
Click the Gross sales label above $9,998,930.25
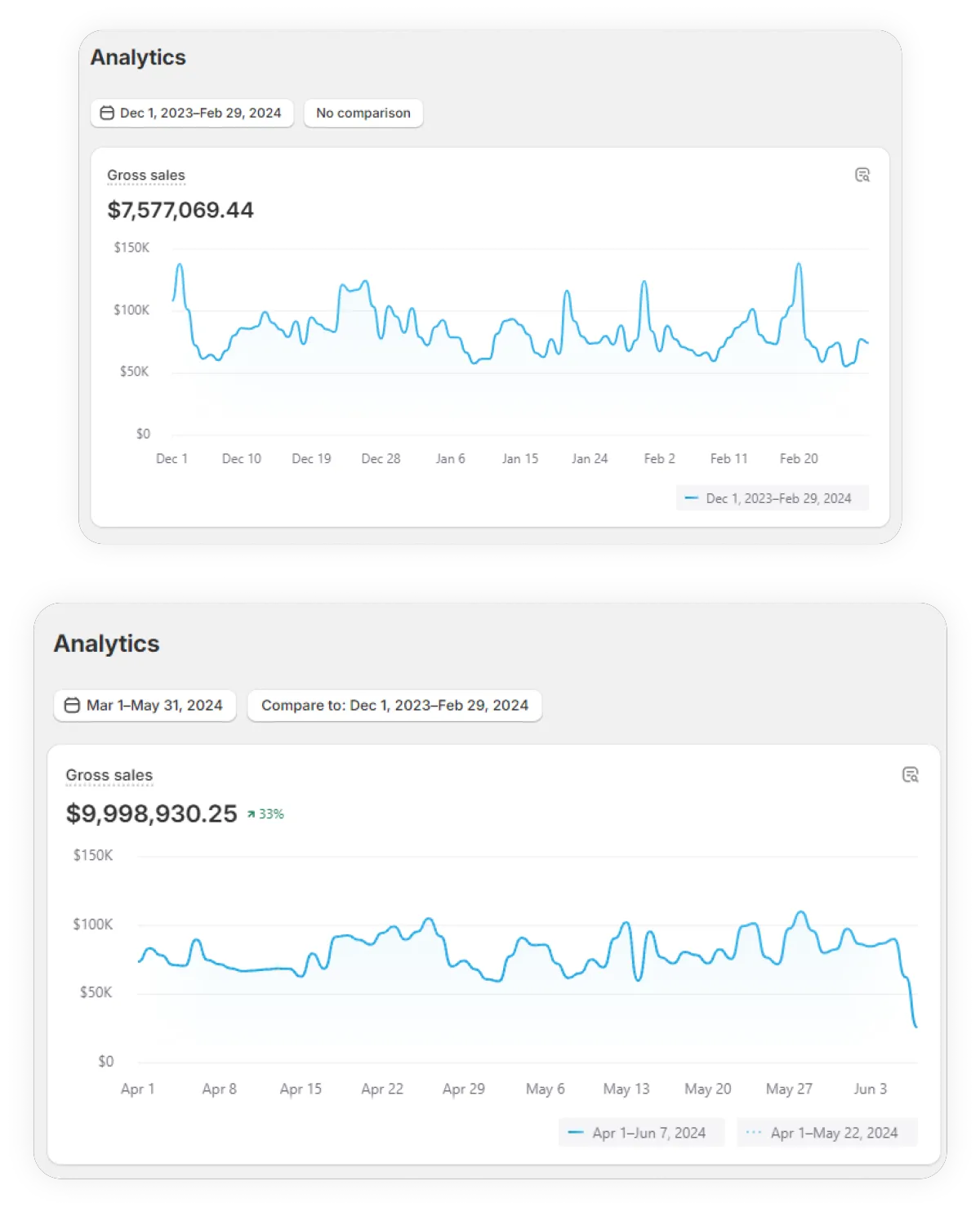point(109,775)
